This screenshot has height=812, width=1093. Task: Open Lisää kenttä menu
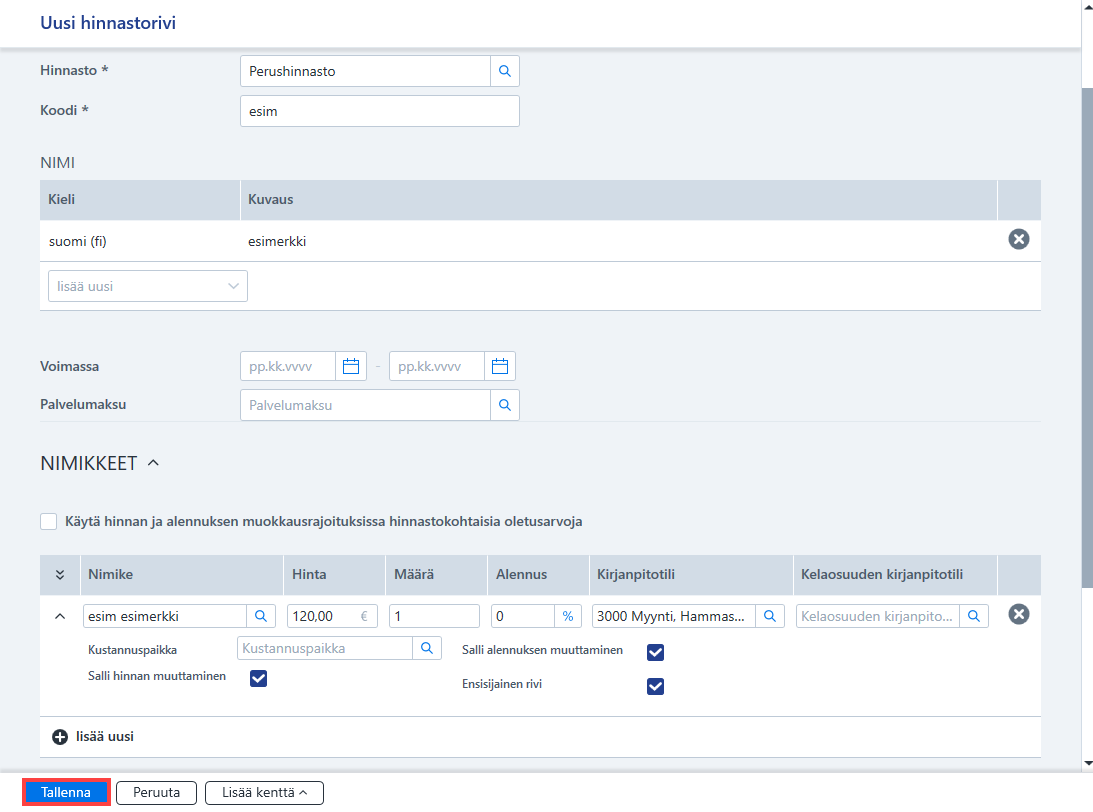click(264, 792)
